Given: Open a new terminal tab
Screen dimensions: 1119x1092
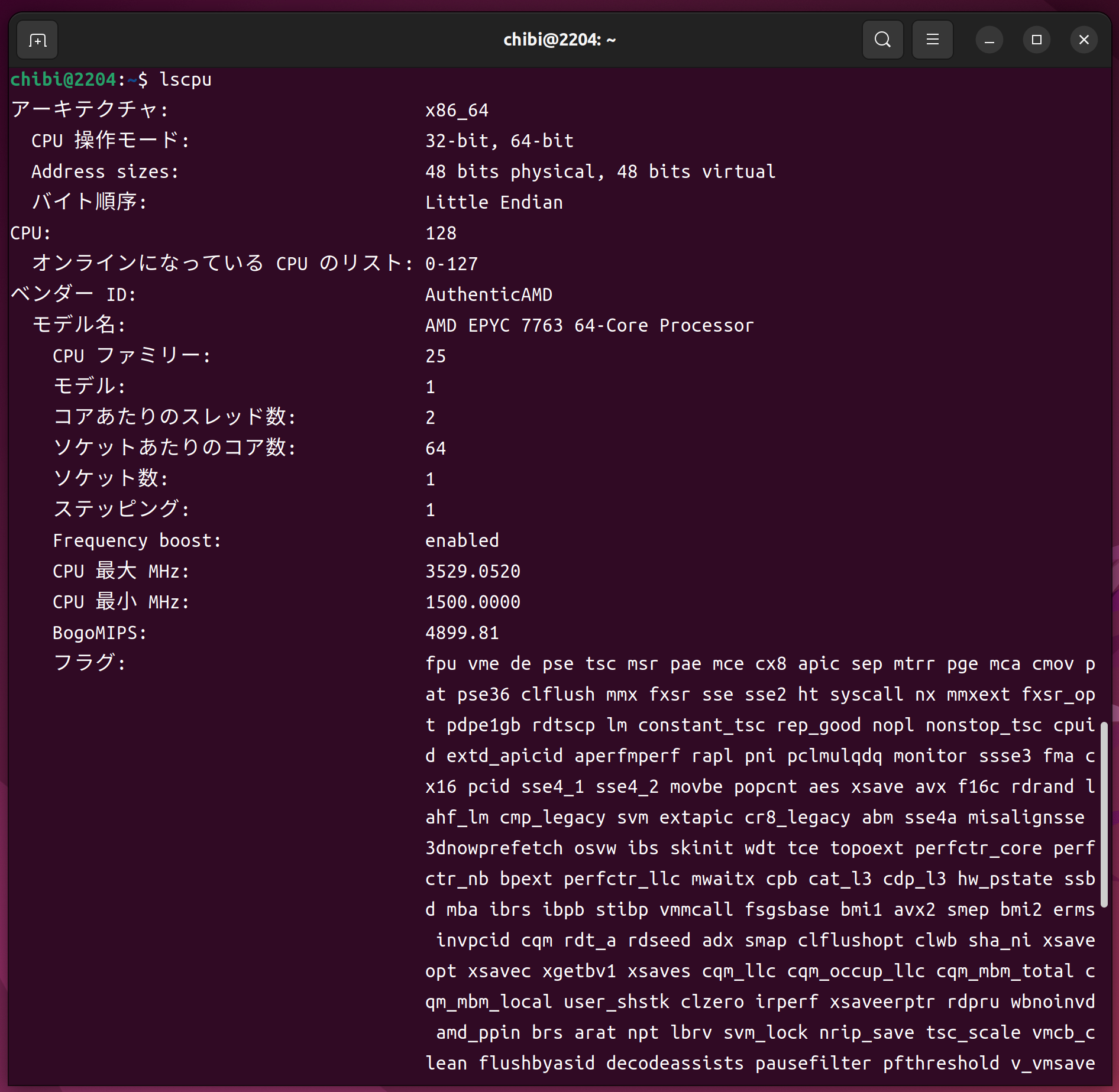Looking at the screenshot, I should pos(37,40).
